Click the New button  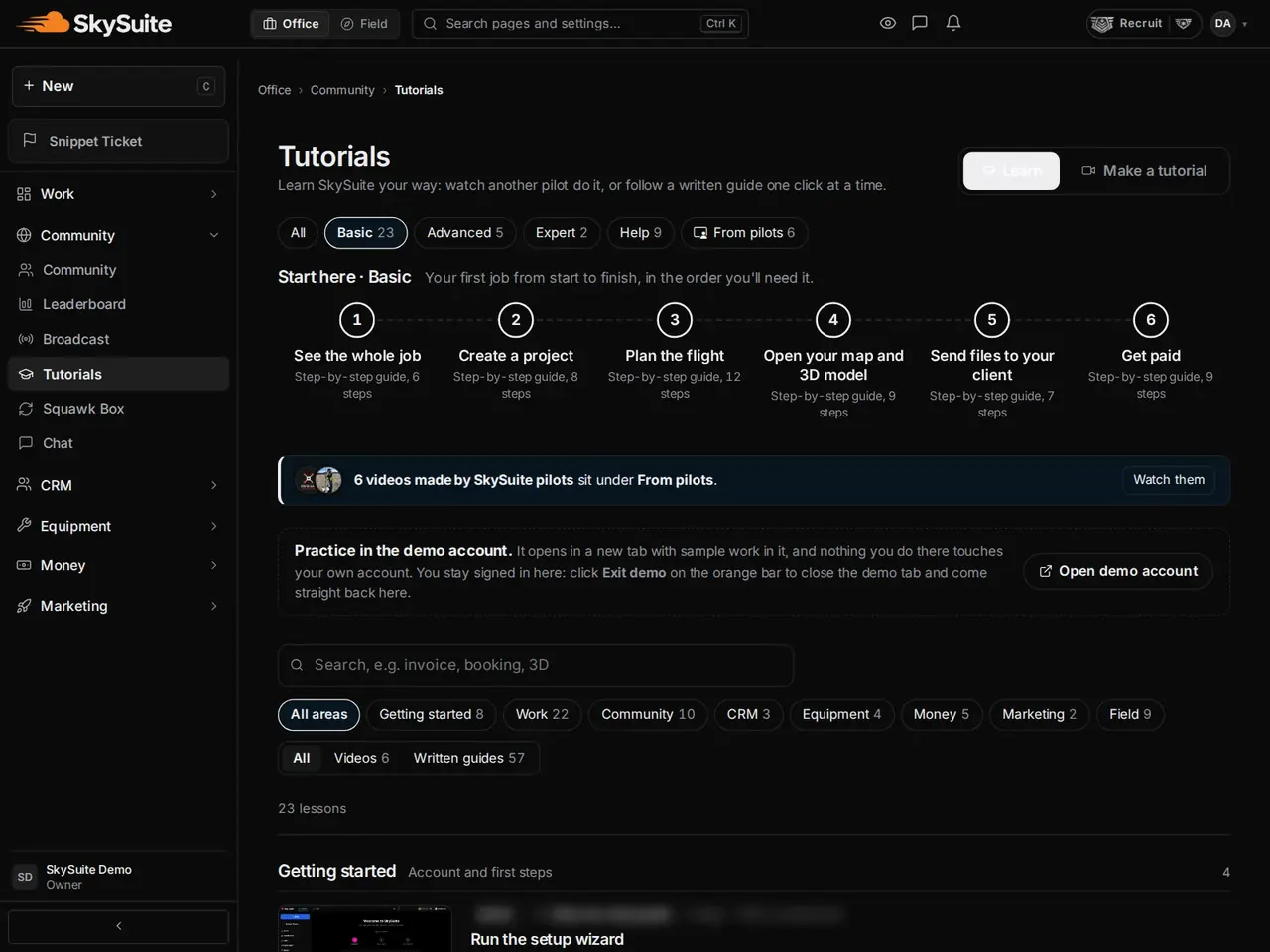click(118, 86)
